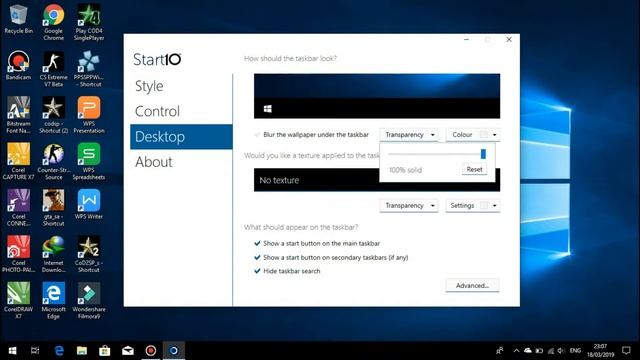Open Microsoft Store from the taskbar

click(x=105, y=350)
